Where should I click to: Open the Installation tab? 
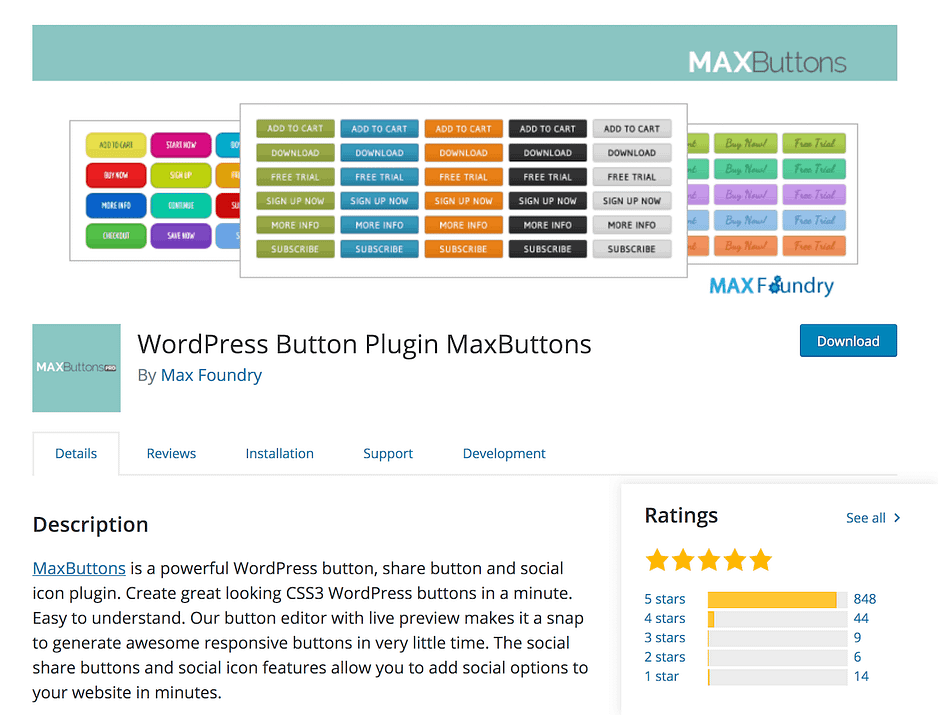pos(279,454)
